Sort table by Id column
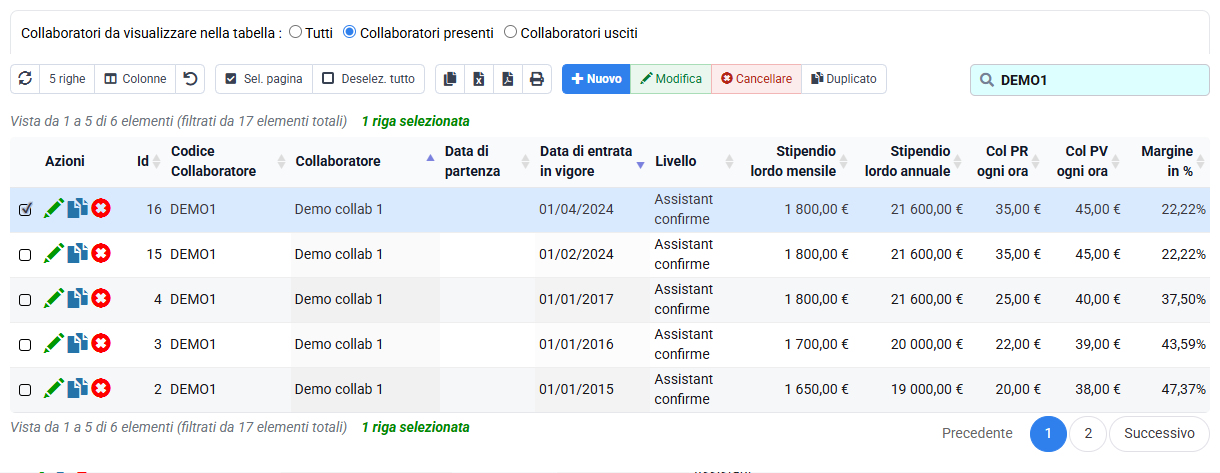This screenshot has width=1220, height=473. pyautogui.click(x=143, y=161)
